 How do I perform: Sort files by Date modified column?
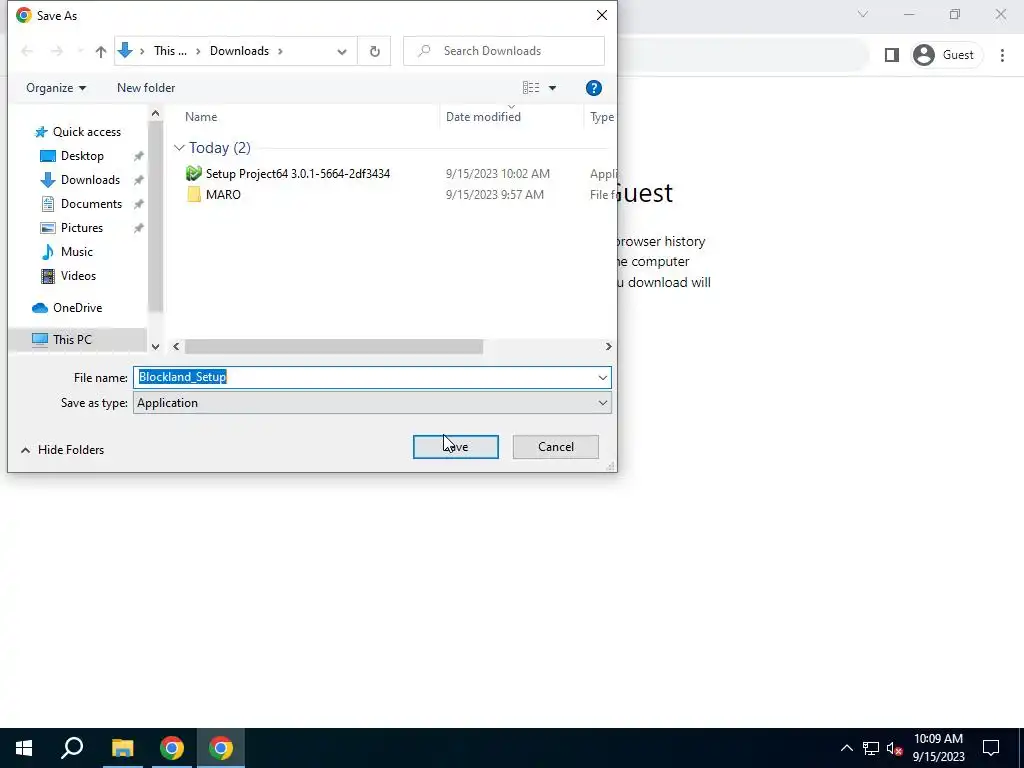[x=483, y=117]
